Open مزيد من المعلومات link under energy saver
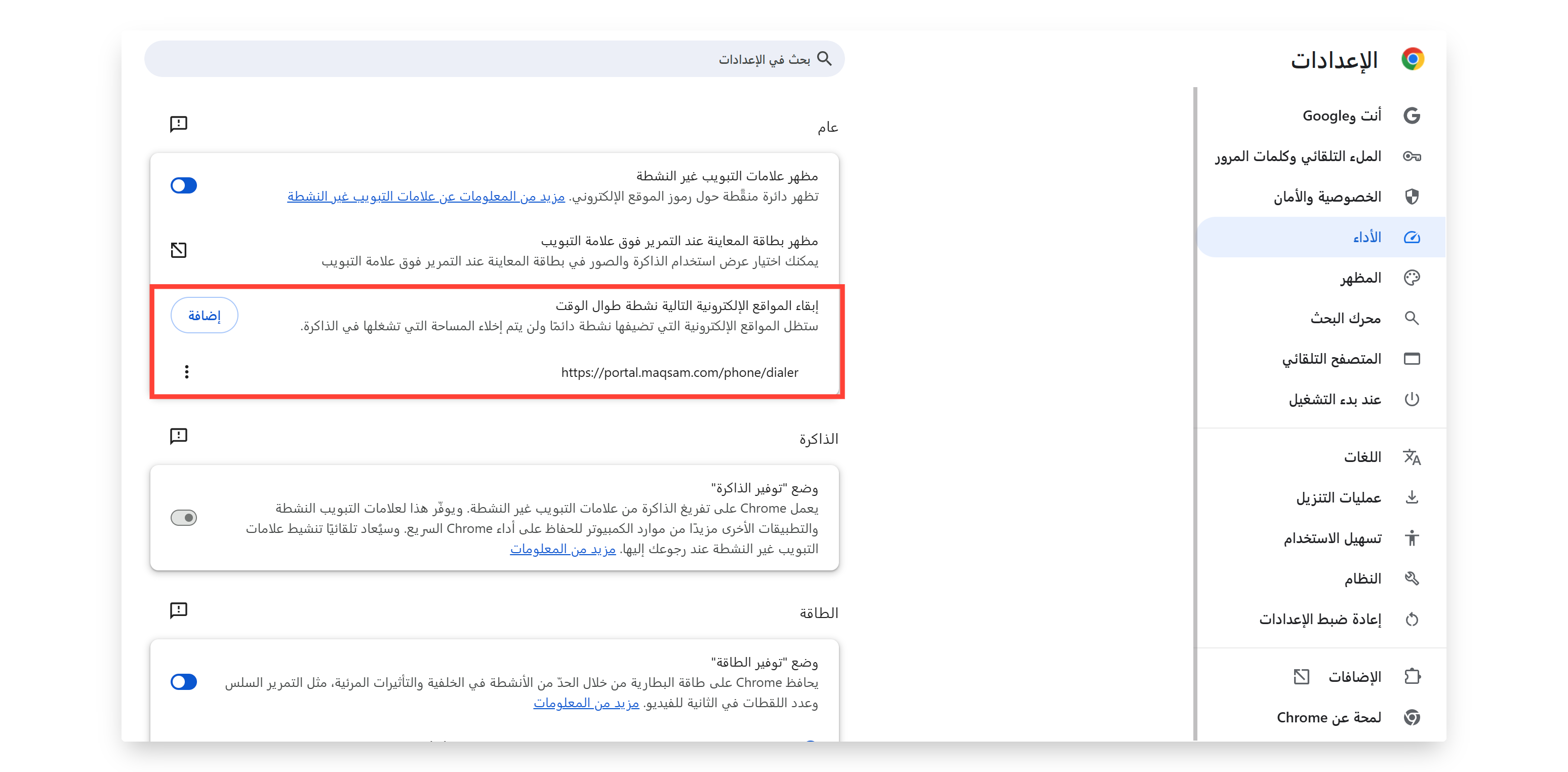This screenshot has width=1568, height=772. (x=586, y=703)
